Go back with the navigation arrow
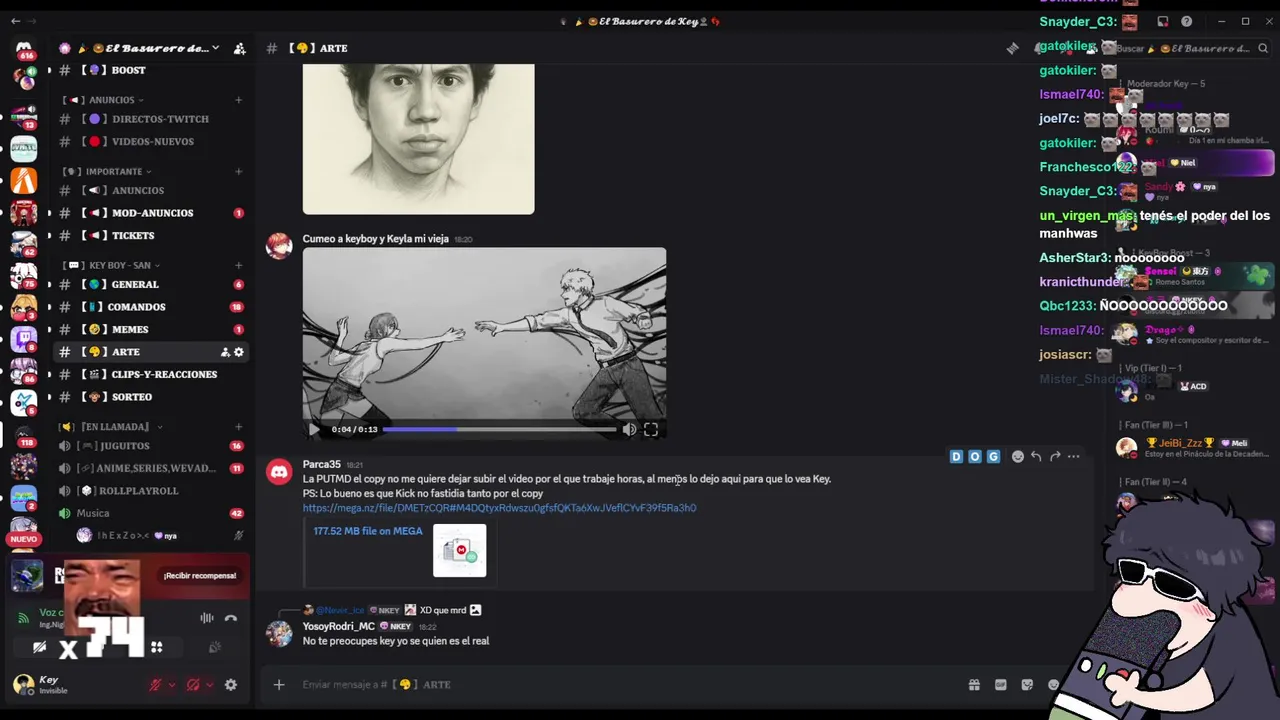Screen dimensions: 1280x720 15,21
